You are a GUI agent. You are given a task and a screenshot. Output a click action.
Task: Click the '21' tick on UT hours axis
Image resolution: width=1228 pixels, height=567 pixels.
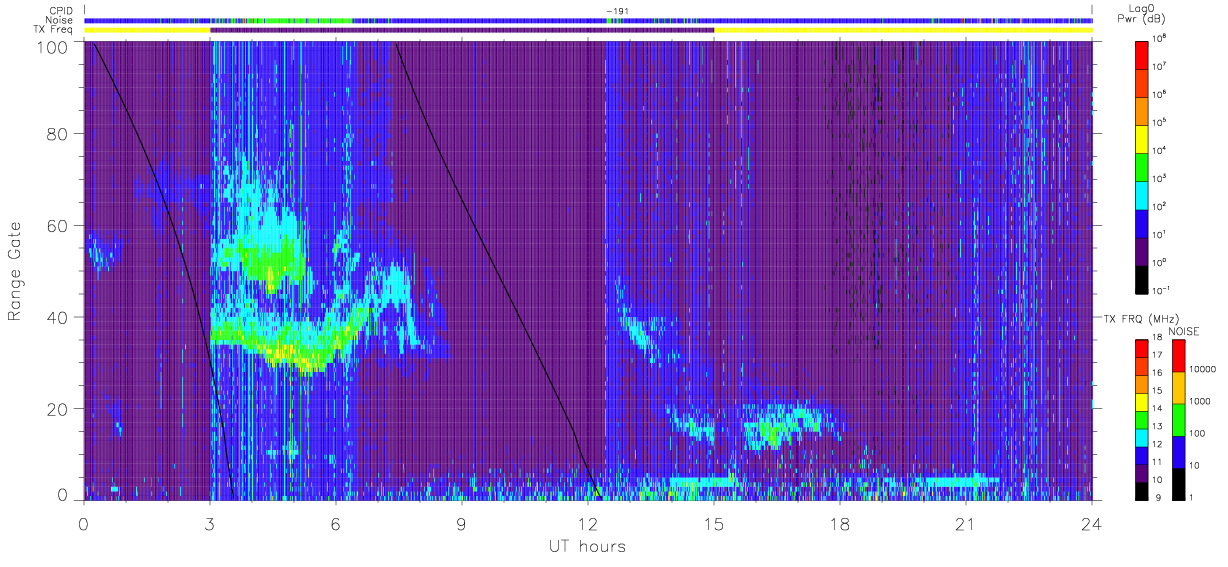pyautogui.click(x=966, y=524)
